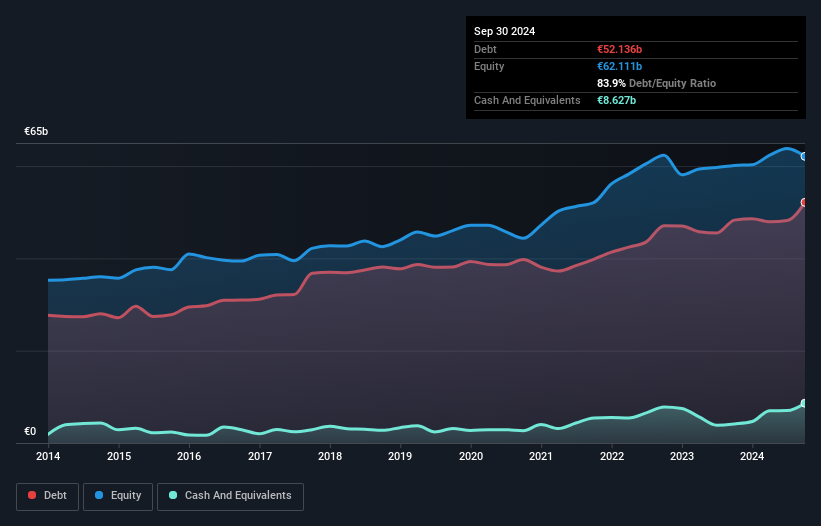
Task: Click the €52.136b debt value
Action: [619, 49]
